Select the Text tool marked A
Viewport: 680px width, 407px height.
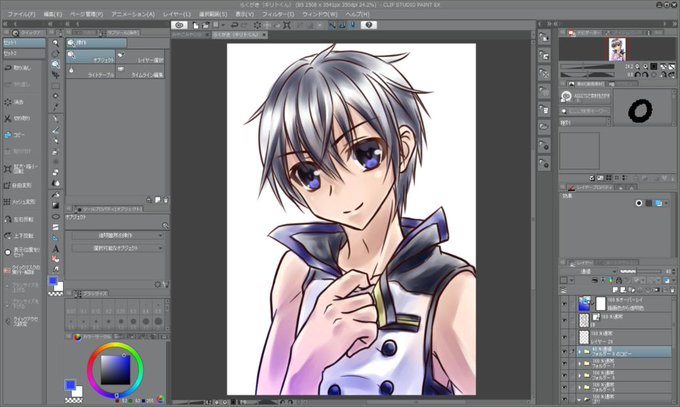pos(56,249)
